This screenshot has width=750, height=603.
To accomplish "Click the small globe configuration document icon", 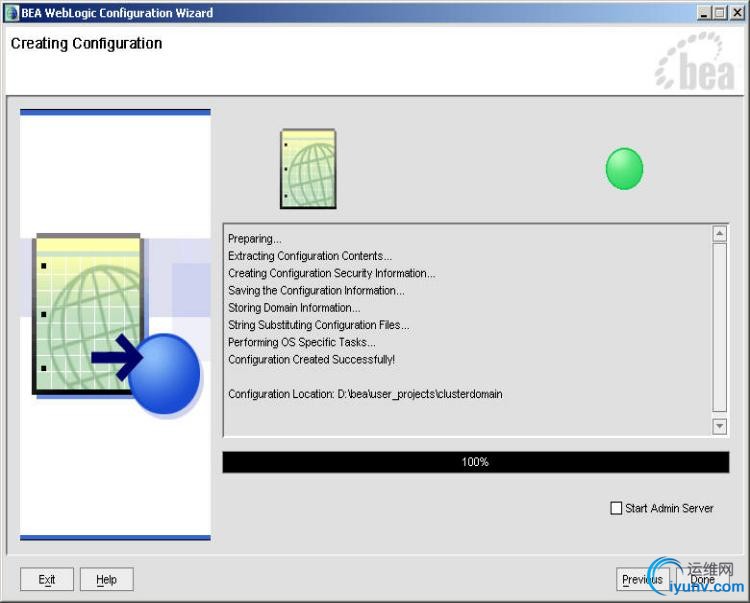I will coord(308,169).
